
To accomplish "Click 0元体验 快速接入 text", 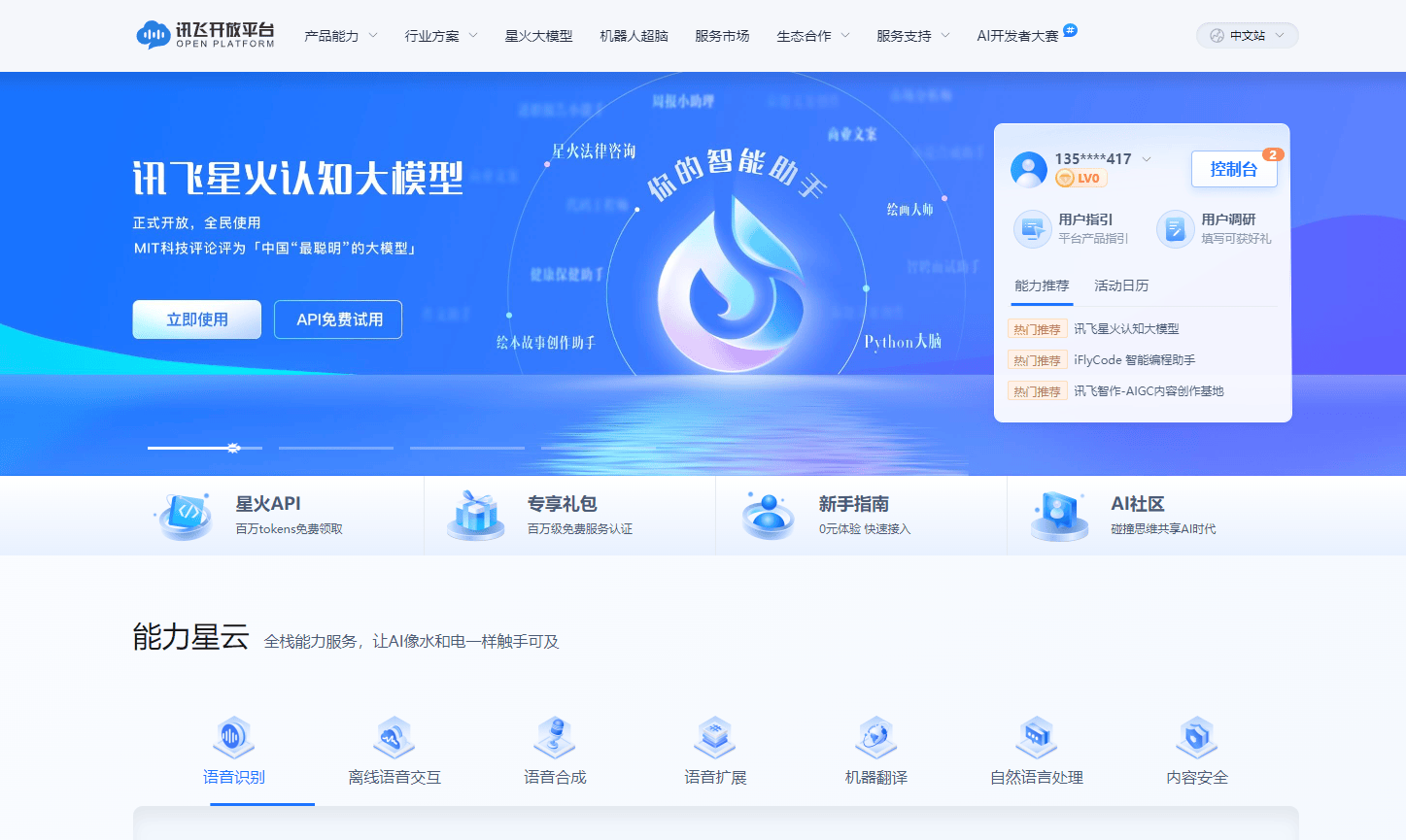I will (865, 529).
